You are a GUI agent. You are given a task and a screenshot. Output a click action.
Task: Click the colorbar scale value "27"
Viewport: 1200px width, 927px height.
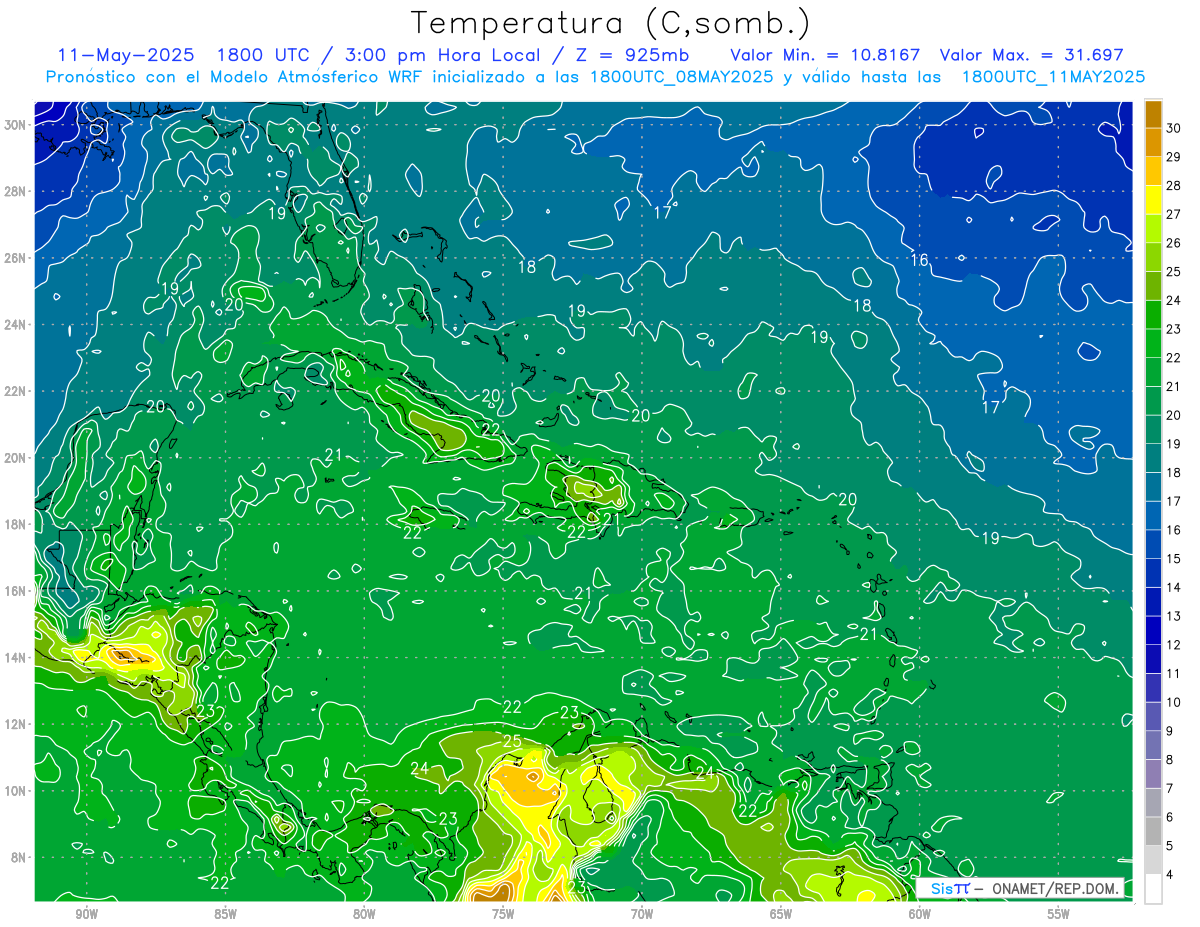point(1175,214)
